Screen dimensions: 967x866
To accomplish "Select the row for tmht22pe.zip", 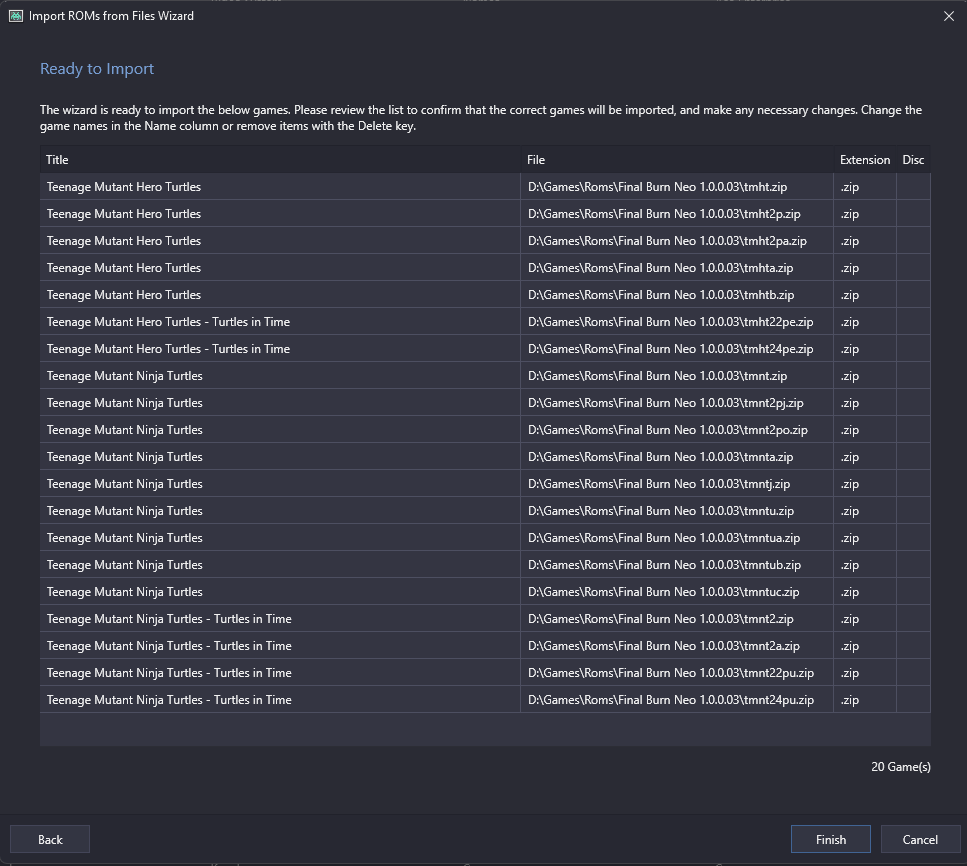I will [x=485, y=321].
